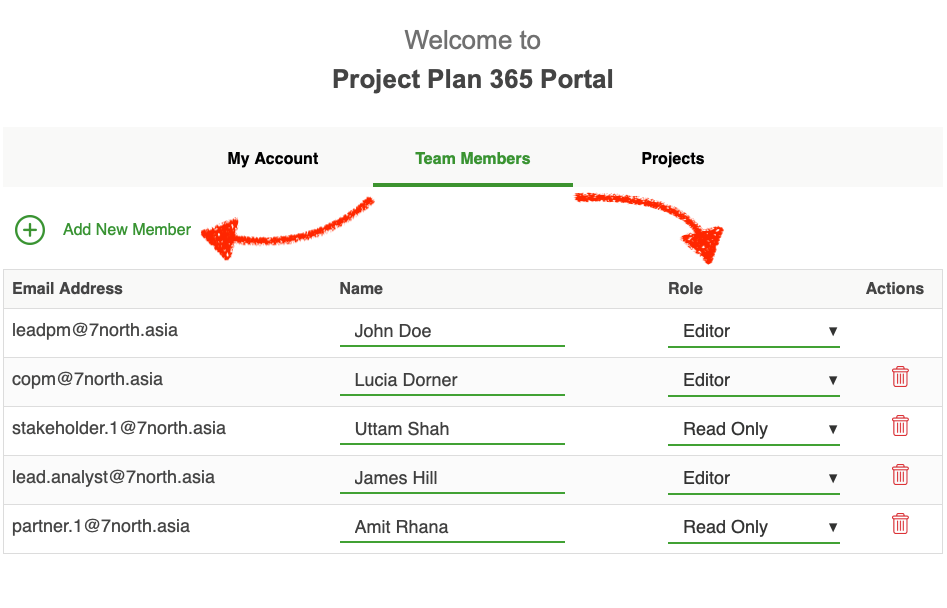Switch to the My Account tab
The height and width of the screenshot is (608, 947).
(x=273, y=158)
